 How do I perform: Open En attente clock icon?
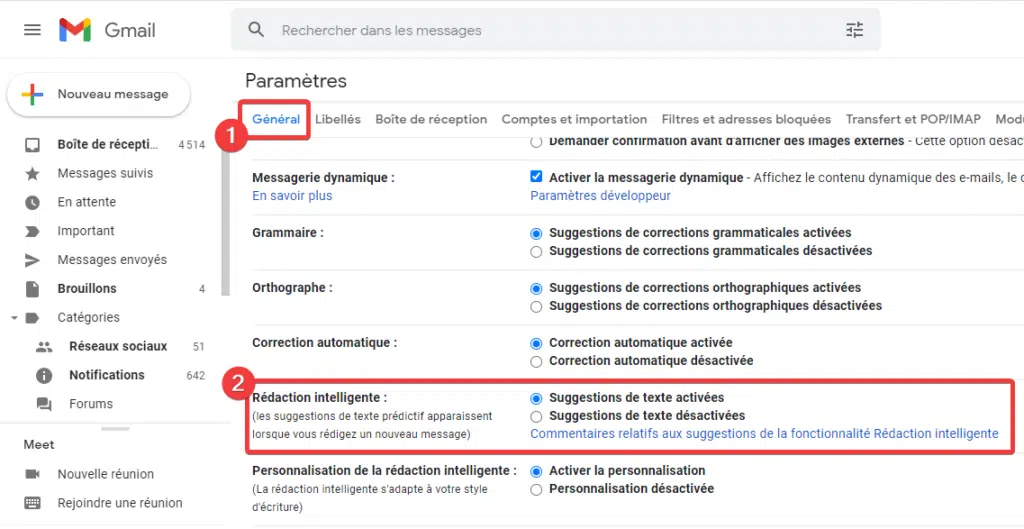32,202
